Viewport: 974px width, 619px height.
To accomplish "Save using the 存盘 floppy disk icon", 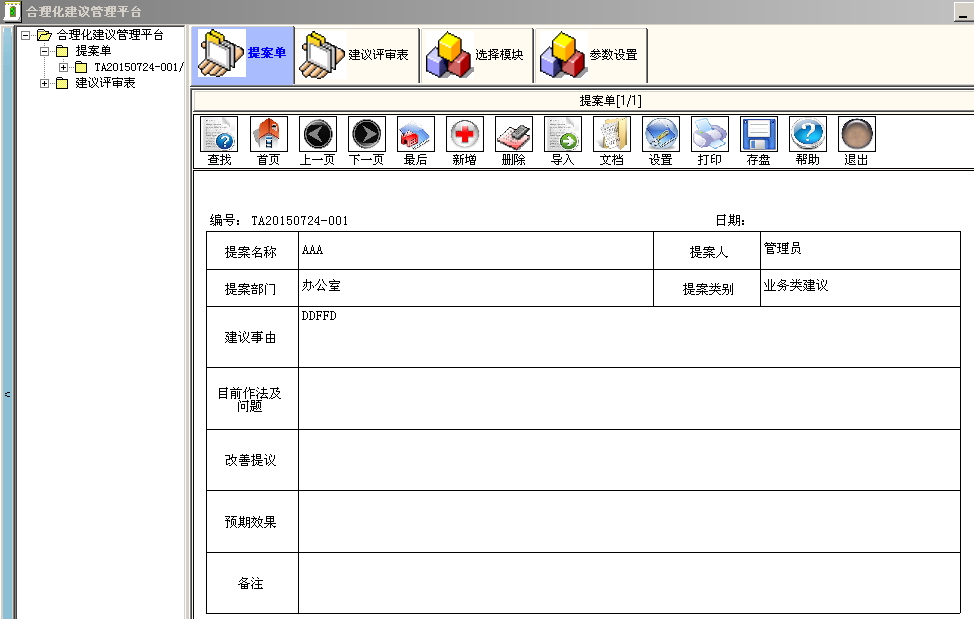I will (758, 134).
